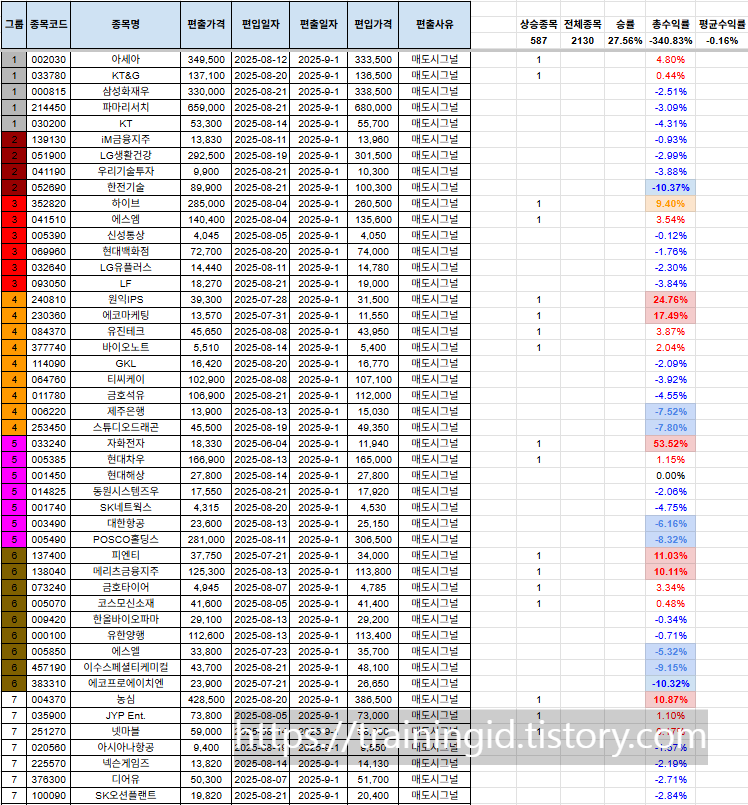Viewport: 748px width, 805px height.
Task: Select stock code 383310
Action: coord(48,683)
